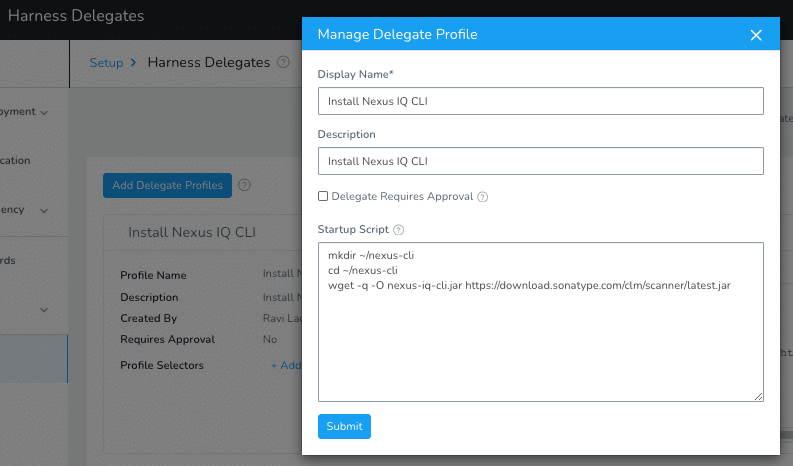Close the Manage Delegate Profile dialog
793x466 pixels.
[756, 35]
